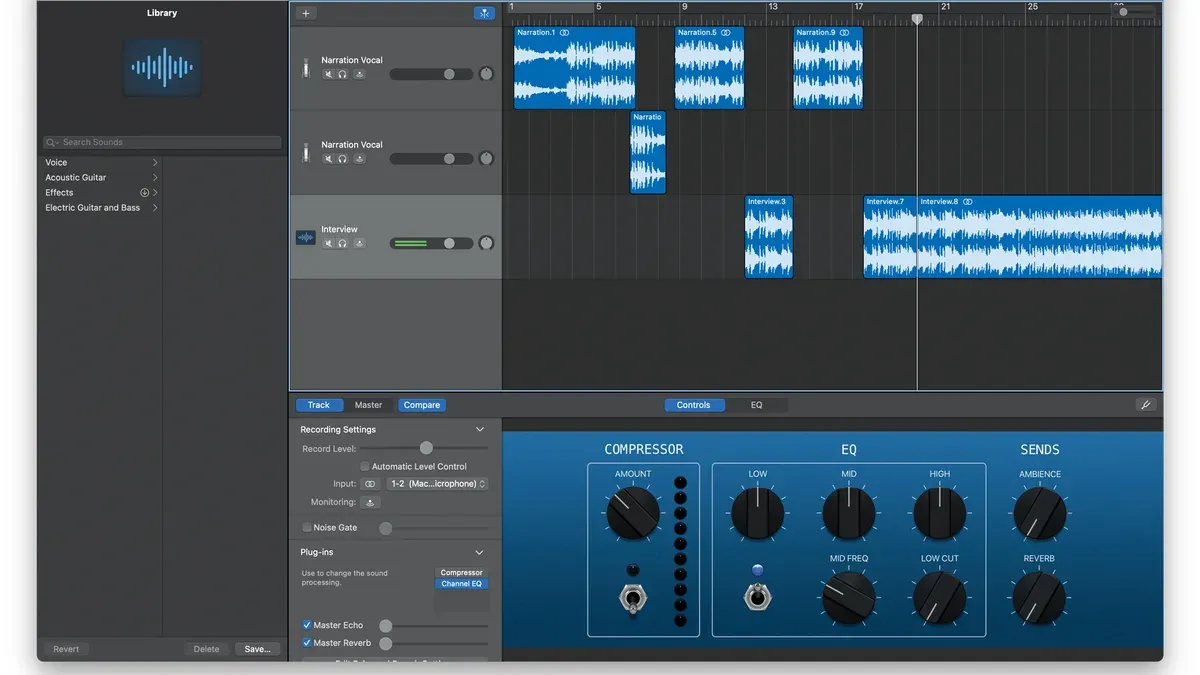Screen dimensions: 1200x675
Task: Collapse the Recording Settings section chevron
Action: click(479, 430)
